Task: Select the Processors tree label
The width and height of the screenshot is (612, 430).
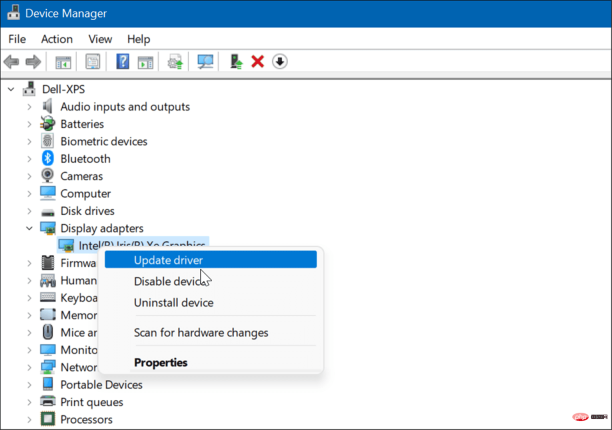Action: click(86, 419)
